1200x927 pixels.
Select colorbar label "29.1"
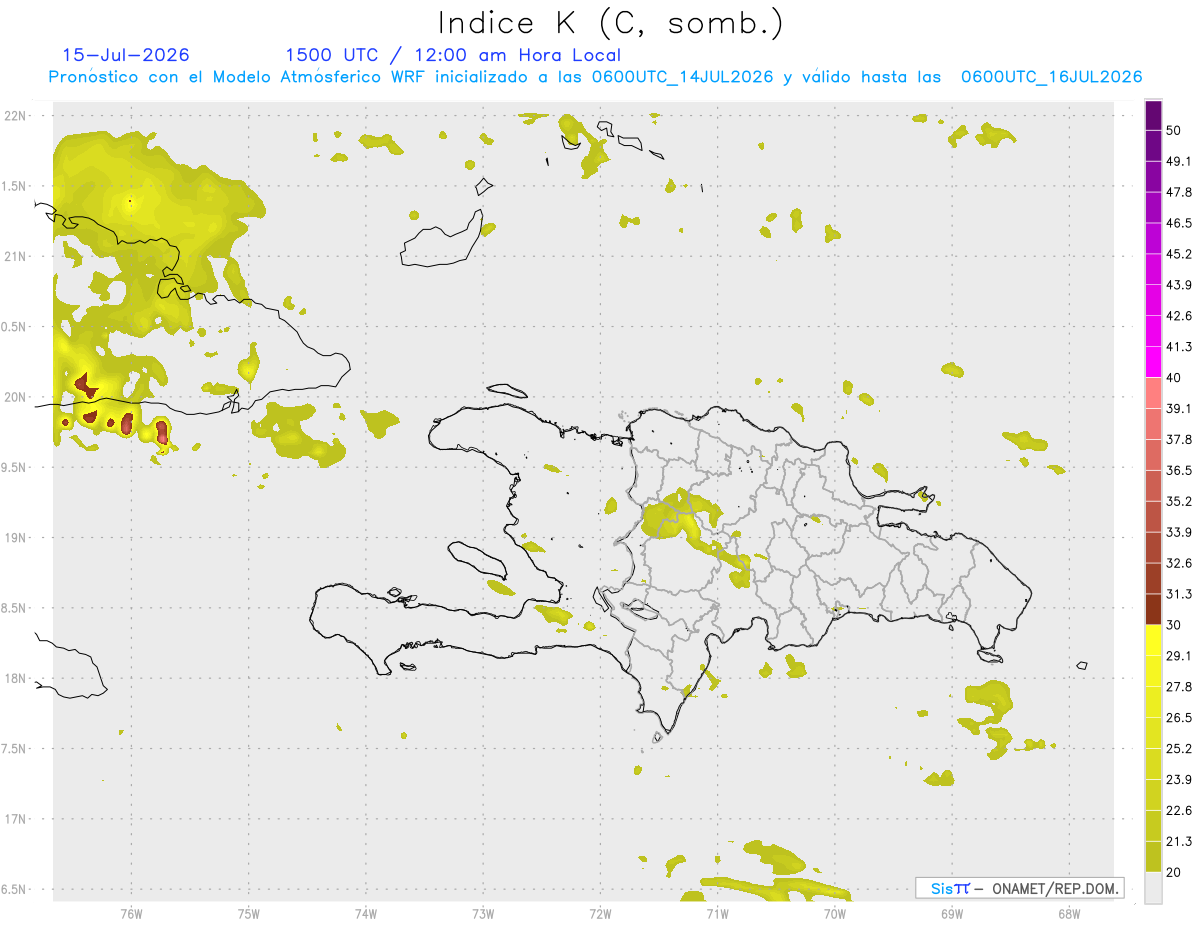[1179, 656]
